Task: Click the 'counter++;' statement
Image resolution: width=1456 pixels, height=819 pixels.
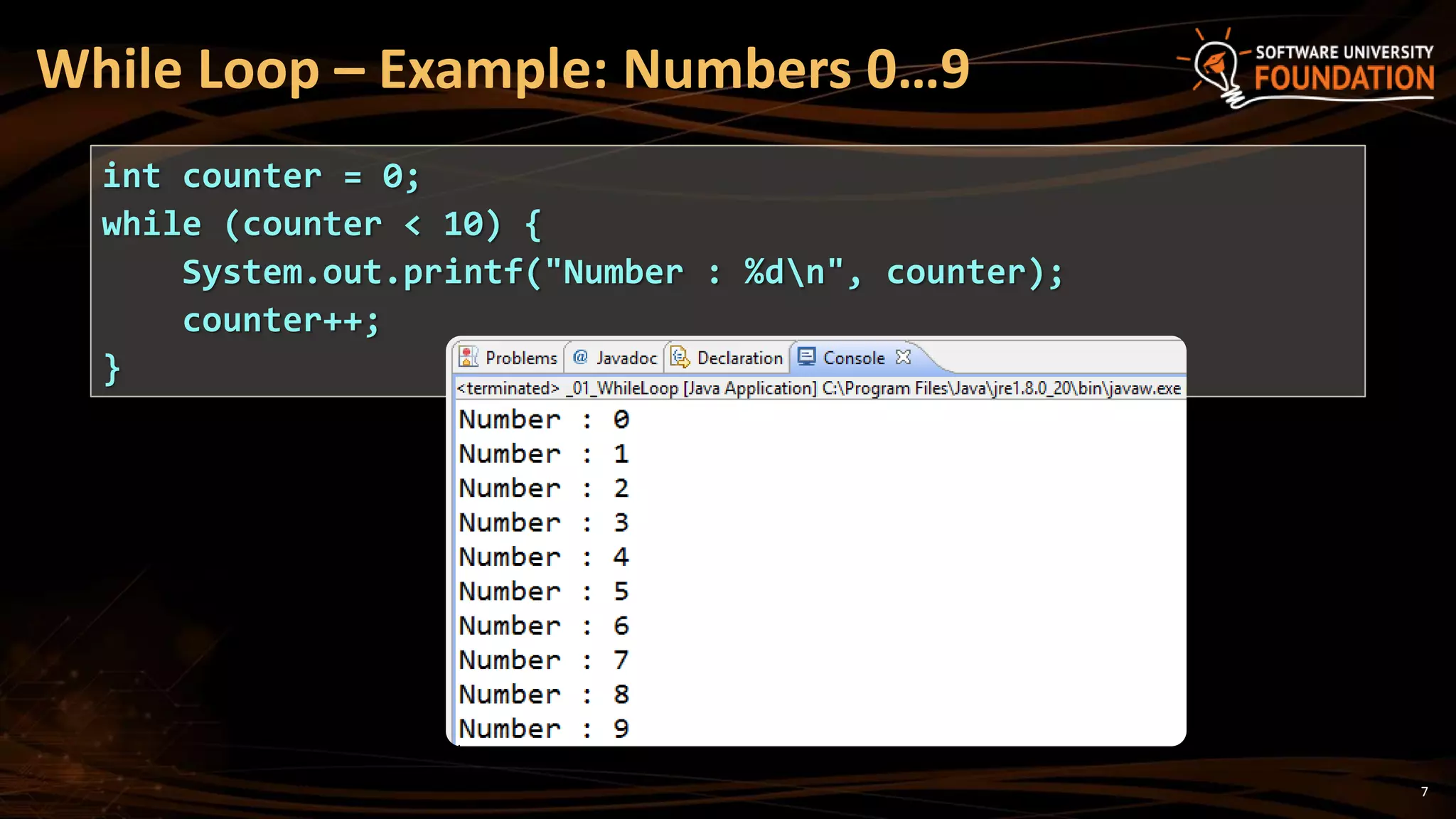Action: 282,321
